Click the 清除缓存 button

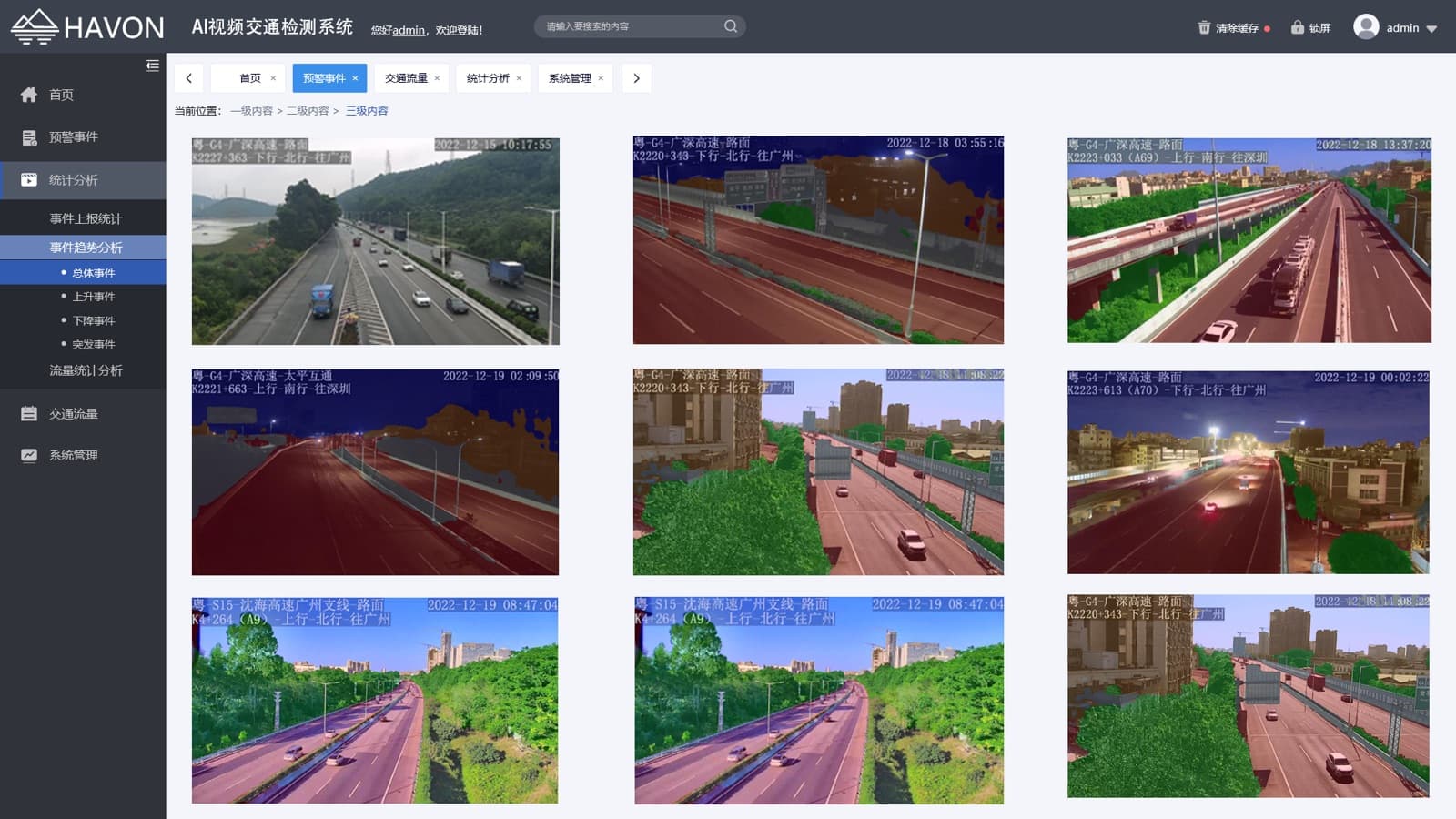click(1234, 28)
